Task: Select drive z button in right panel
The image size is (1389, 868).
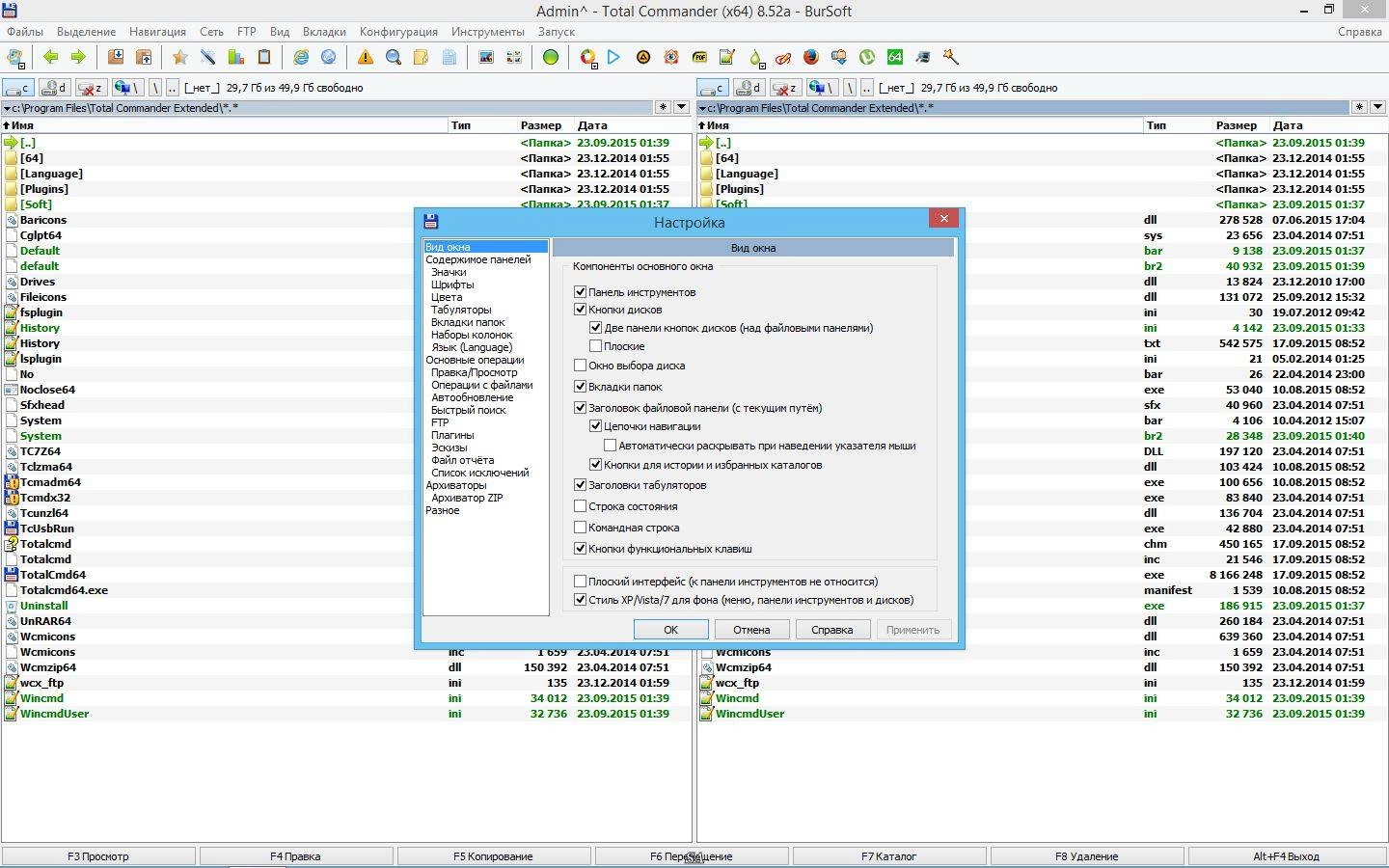Action: point(785,88)
